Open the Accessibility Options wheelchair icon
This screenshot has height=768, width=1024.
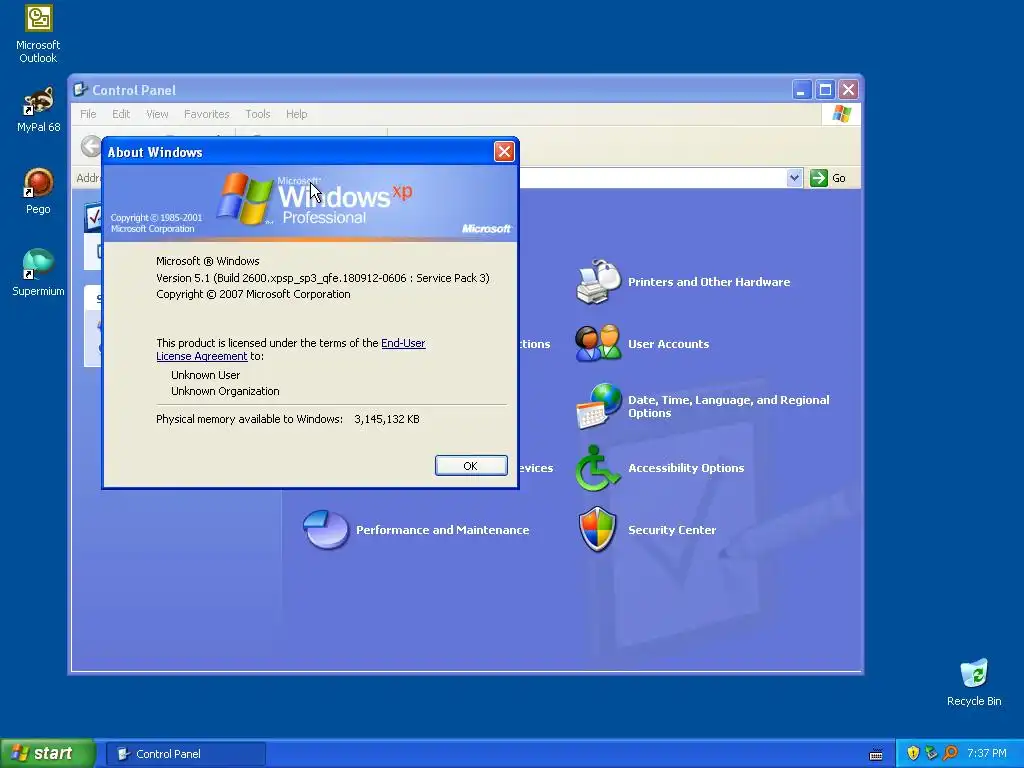click(x=597, y=468)
